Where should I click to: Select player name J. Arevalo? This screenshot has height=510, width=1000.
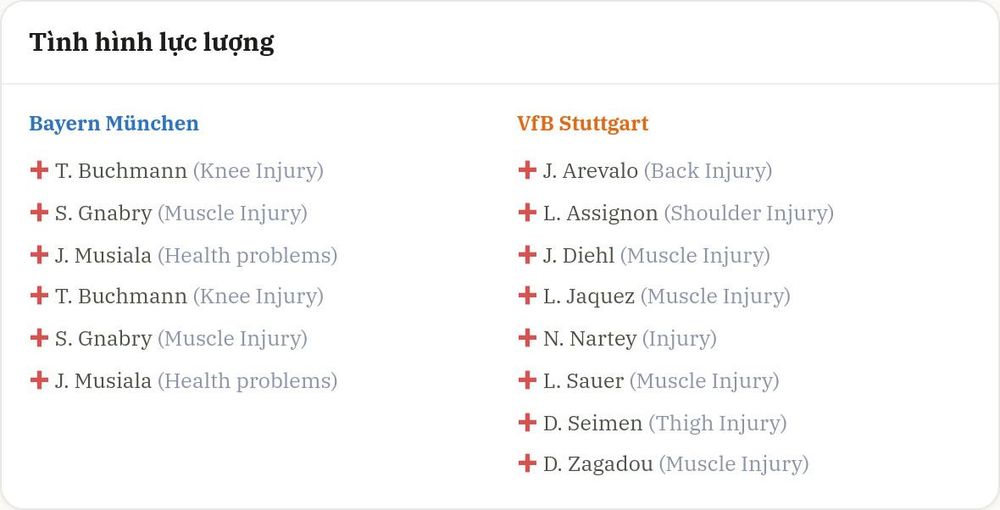pos(591,171)
